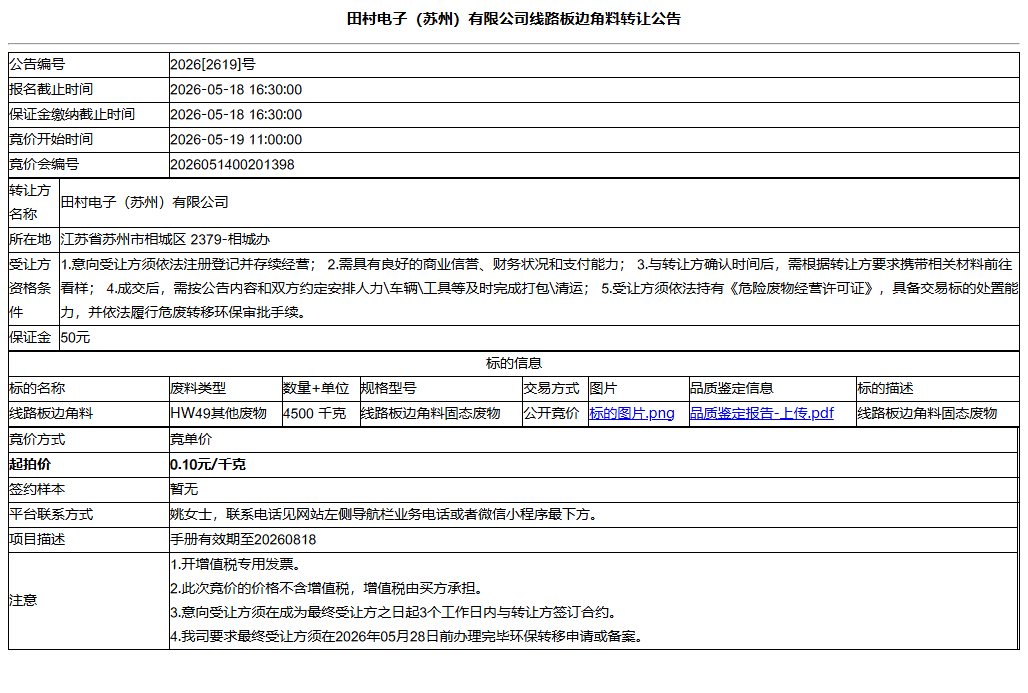Click the starting price 0.10元/千克
1028x693 pixels.
[x=208, y=465]
